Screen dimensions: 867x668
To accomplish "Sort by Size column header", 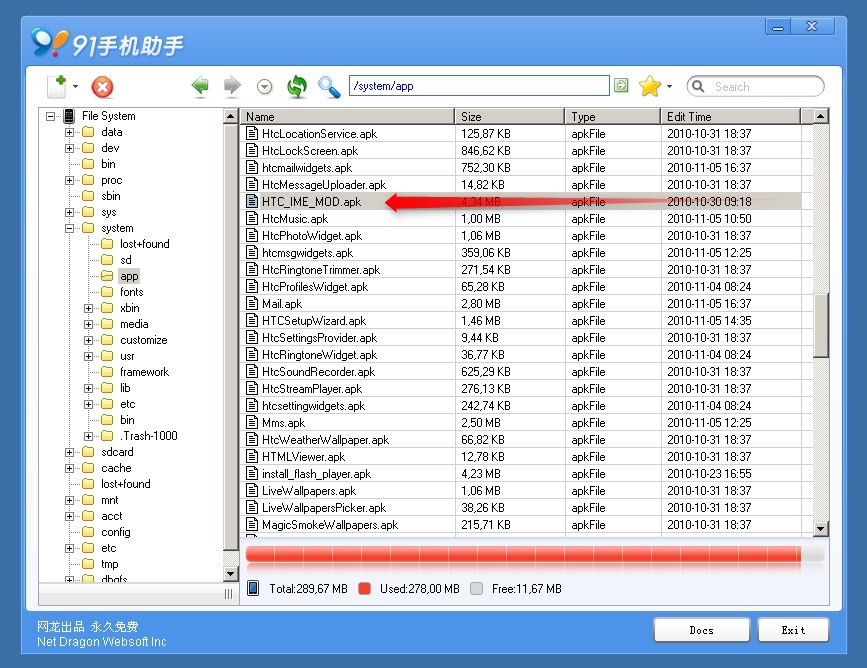I will [x=510, y=117].
